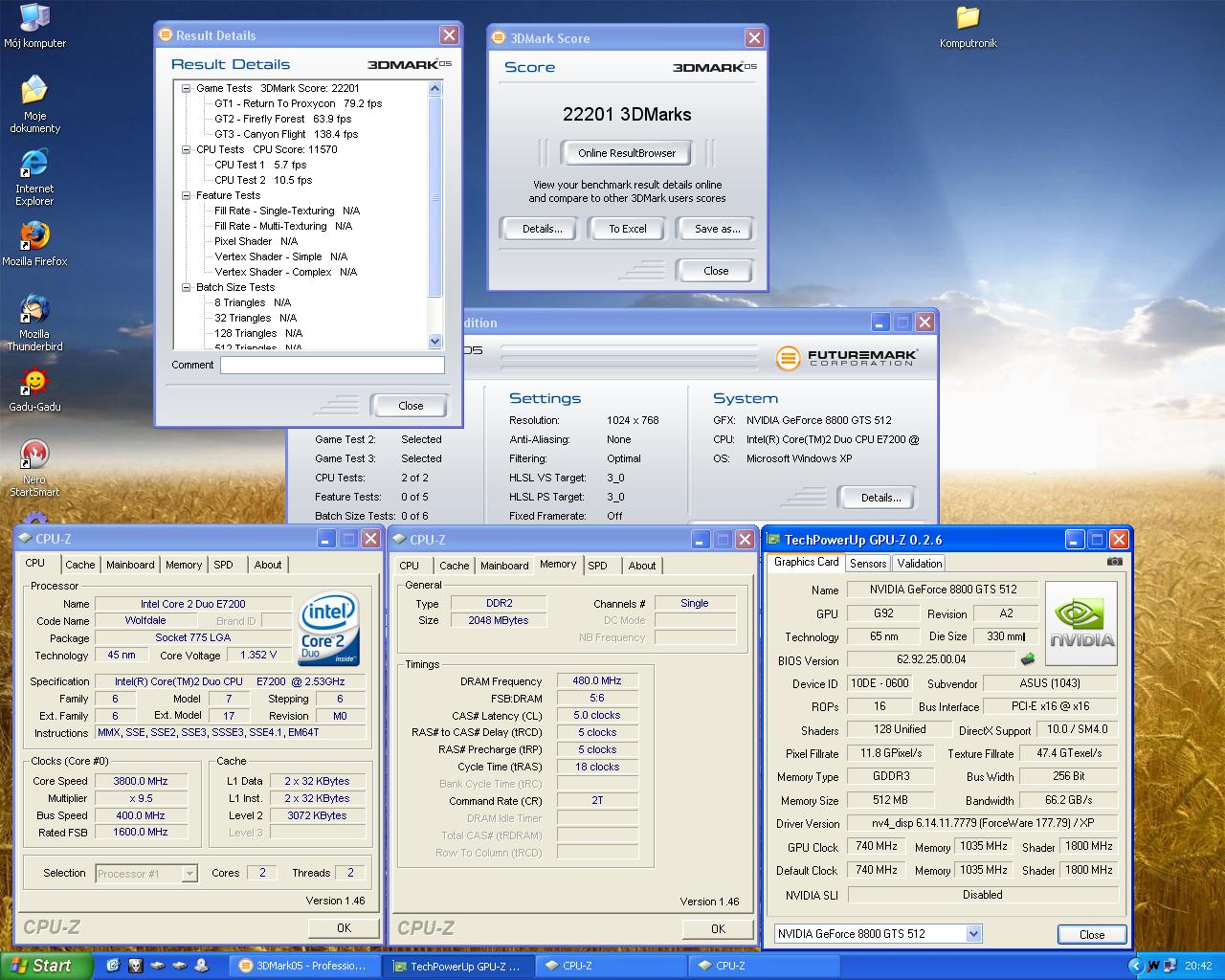Screen dimensions: 1225x980
Task: Click the GPU-Z screenshot camera icon
Action: (x=1114, y=562)
